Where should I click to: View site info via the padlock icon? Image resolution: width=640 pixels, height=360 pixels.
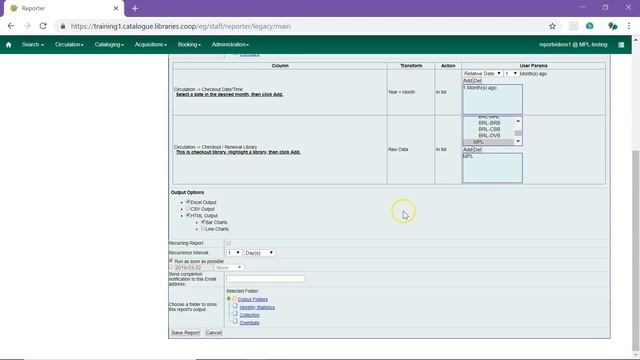click(x=62, y=26)
